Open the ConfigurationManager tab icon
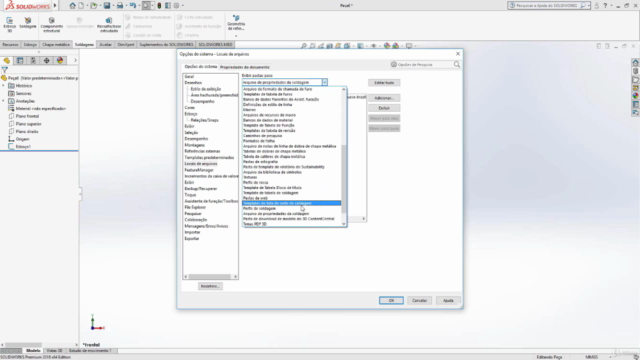This screenshot has width=640, height=360. tap(33, 60)
